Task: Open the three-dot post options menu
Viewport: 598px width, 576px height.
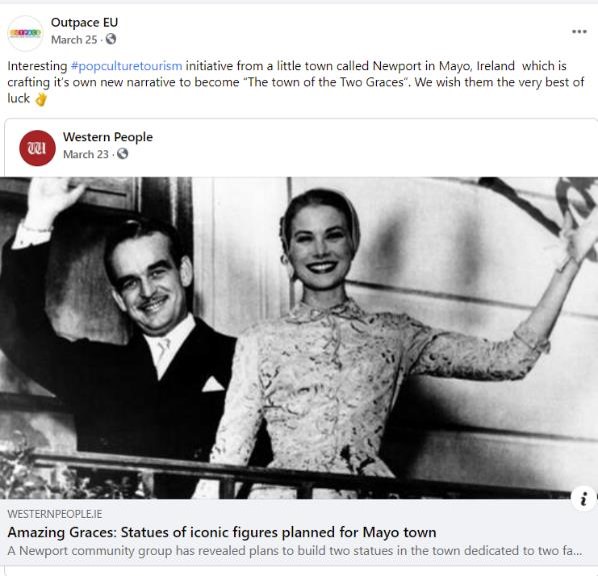Action: pos(579,32)
